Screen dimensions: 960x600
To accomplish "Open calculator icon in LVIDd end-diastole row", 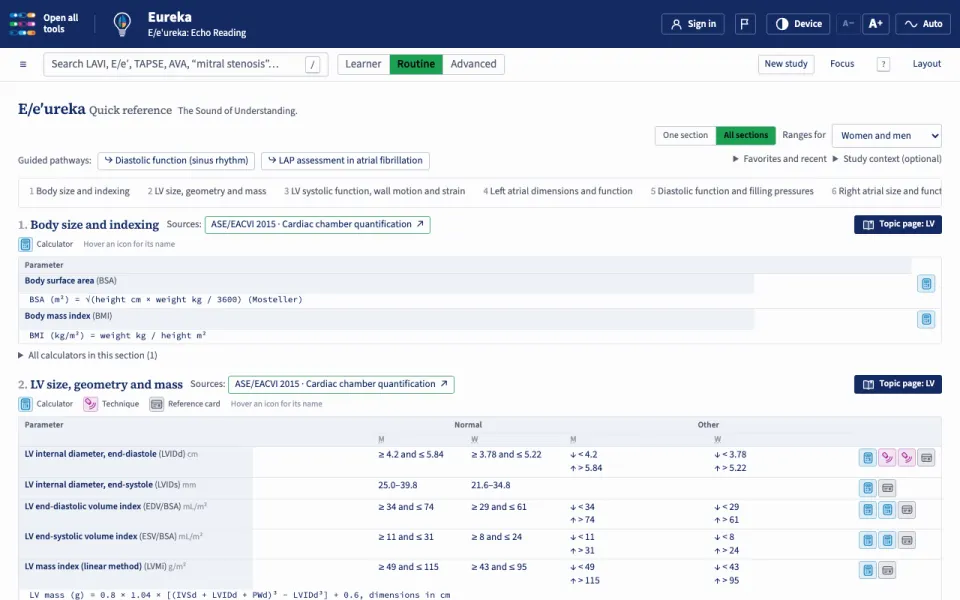I will [868, 457].
